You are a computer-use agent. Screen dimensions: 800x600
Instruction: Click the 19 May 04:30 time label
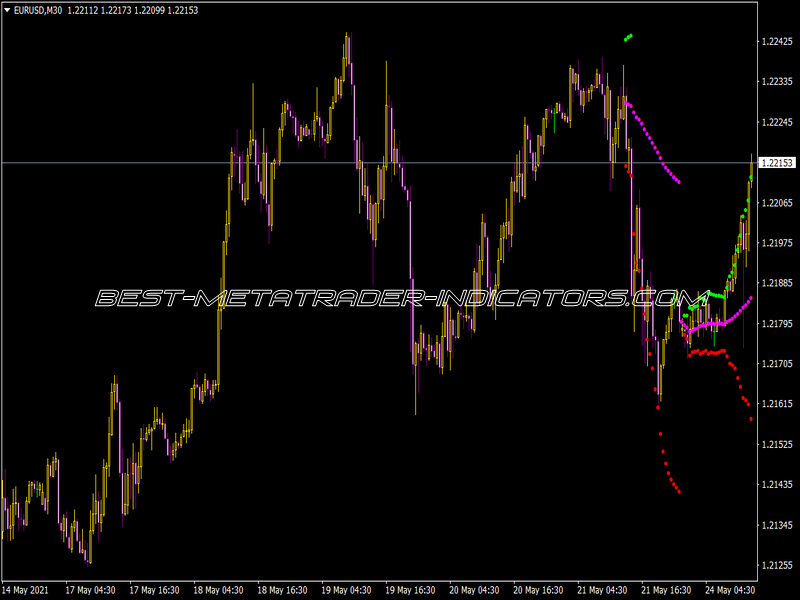coord(346,590)
